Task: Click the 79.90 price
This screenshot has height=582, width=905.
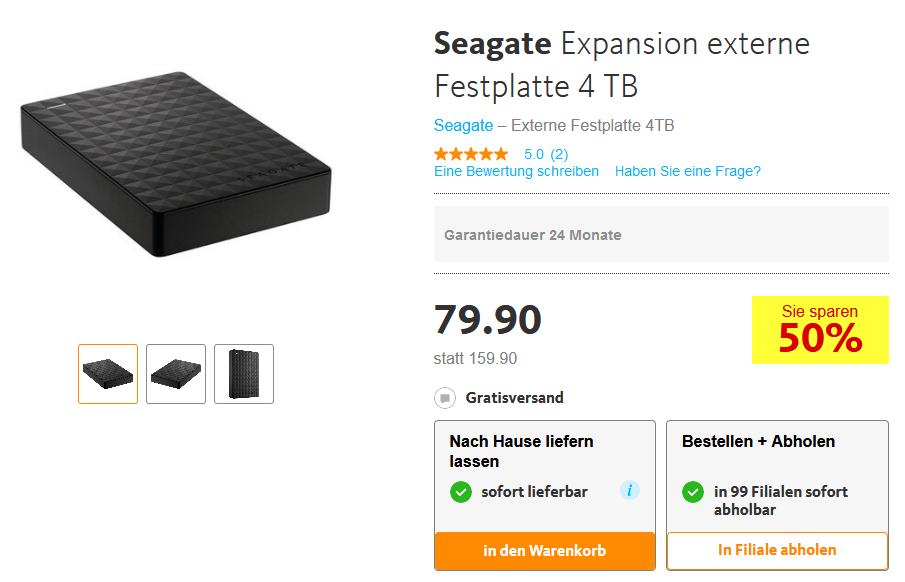Action: pyautogui.click(x=488, y=319)
